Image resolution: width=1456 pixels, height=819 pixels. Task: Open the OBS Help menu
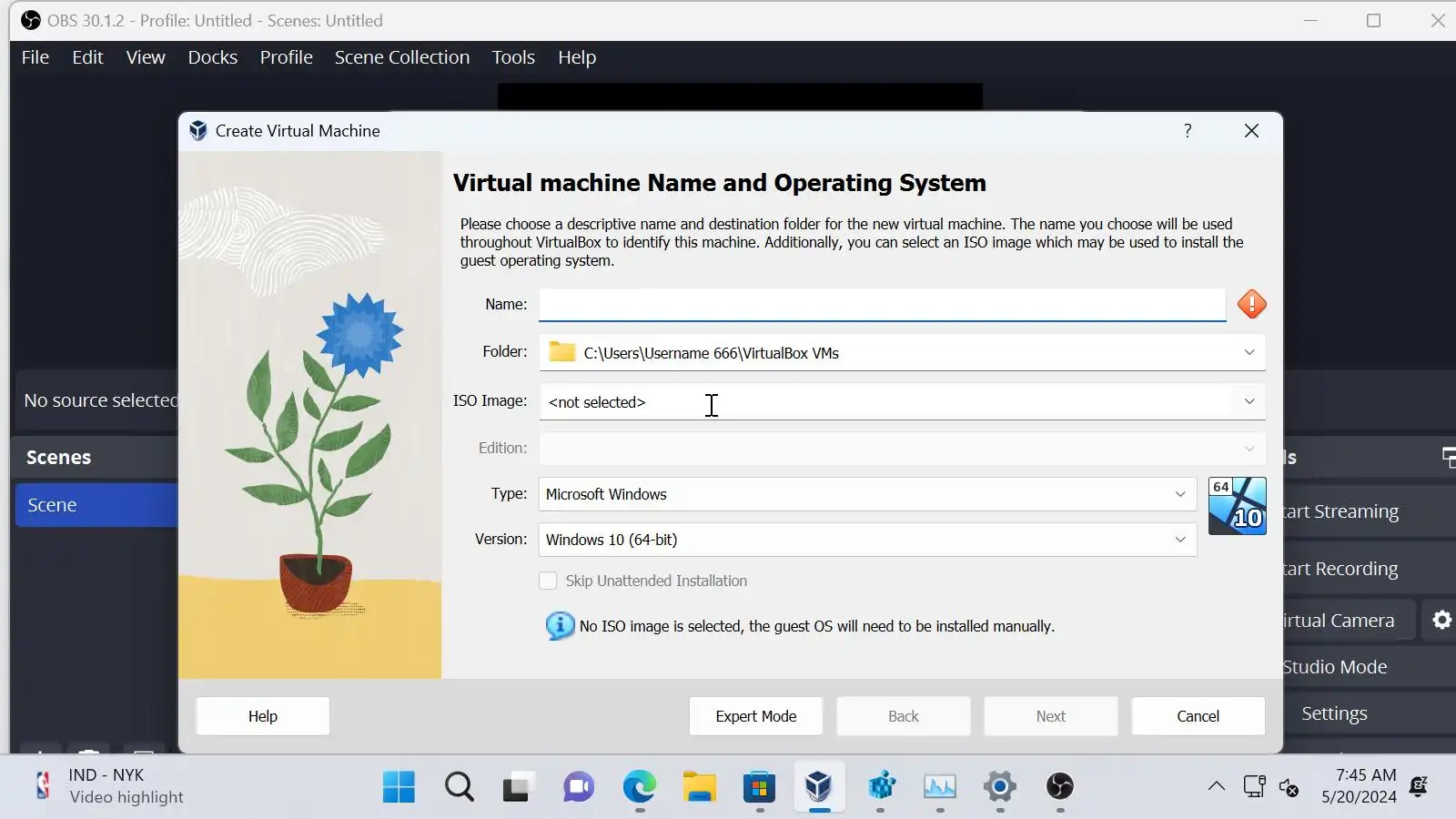(577, 57)
